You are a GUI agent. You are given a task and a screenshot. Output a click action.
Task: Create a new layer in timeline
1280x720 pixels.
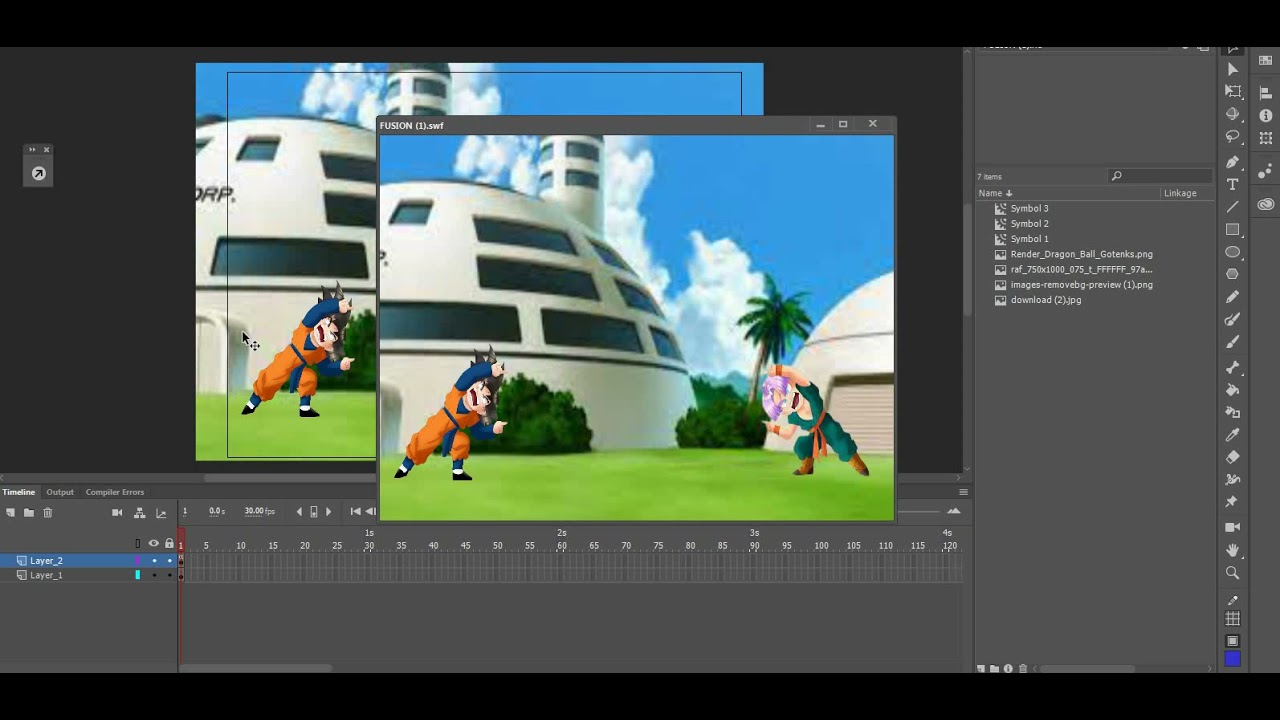[11, 513]
